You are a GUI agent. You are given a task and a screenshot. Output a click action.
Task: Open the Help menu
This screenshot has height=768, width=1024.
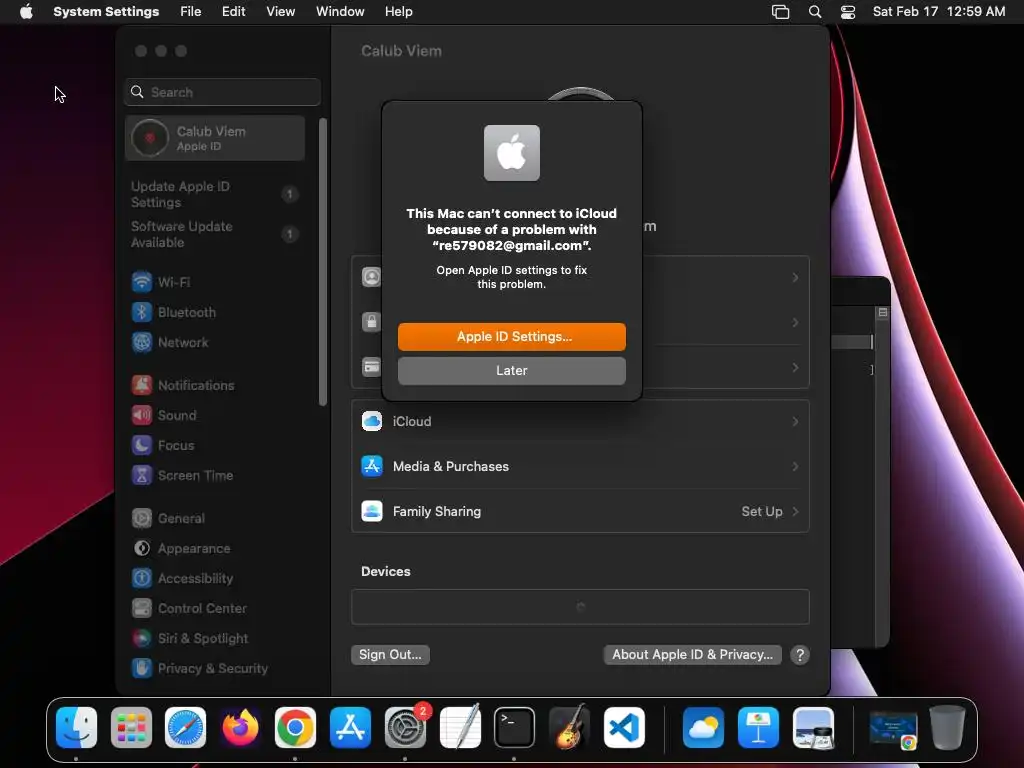398,11
